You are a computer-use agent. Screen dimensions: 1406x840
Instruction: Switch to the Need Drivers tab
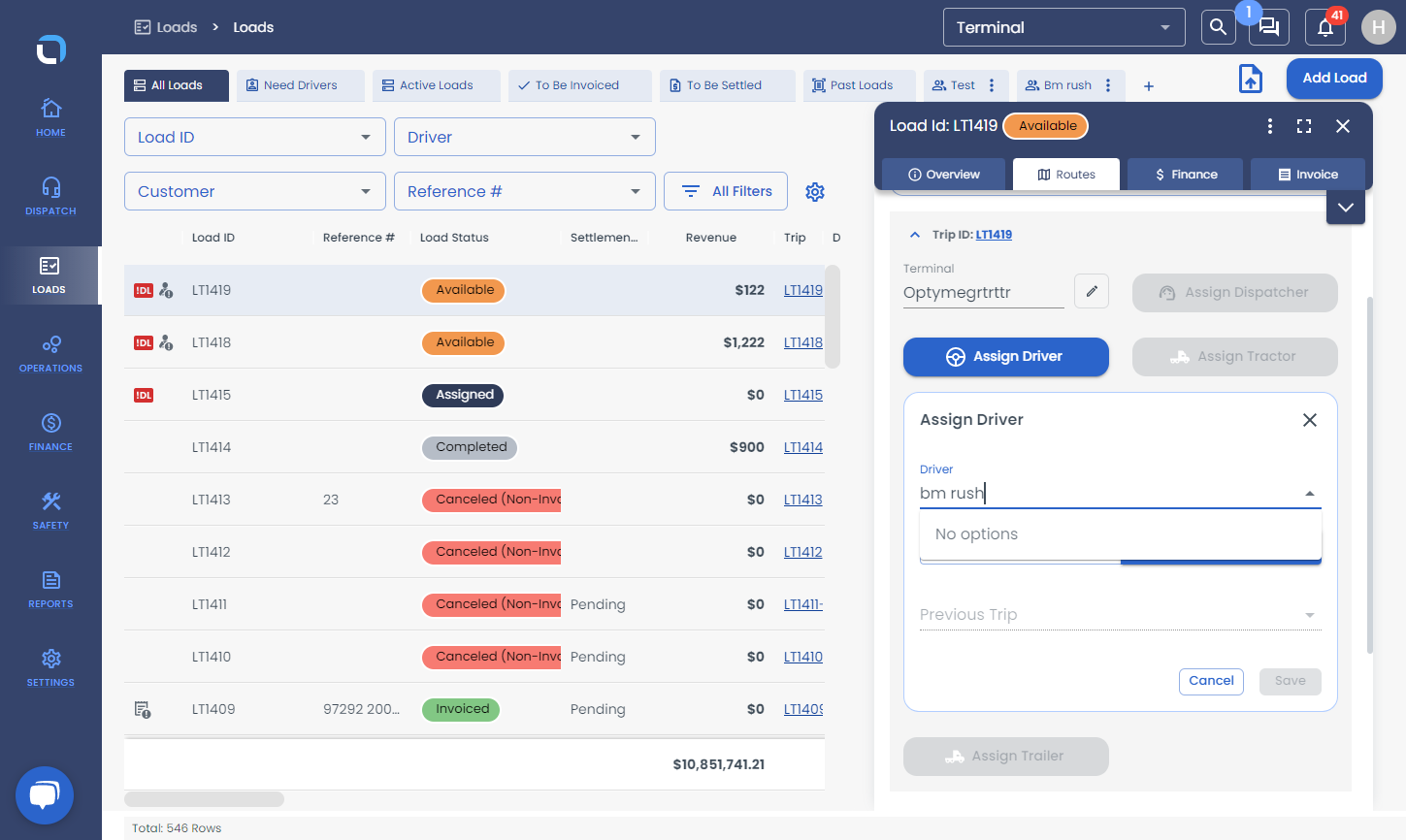tap(301, 85)
